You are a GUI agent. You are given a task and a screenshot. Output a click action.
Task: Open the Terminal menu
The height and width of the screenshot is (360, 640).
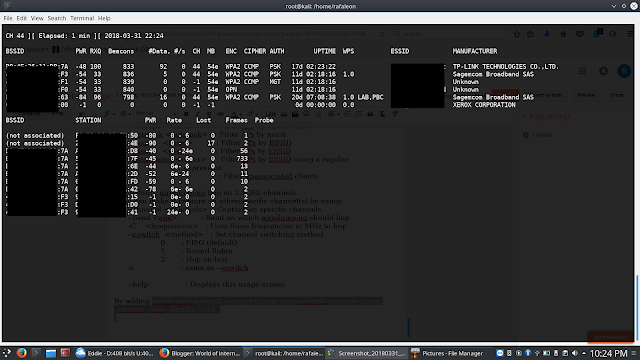tap(82, 18)
